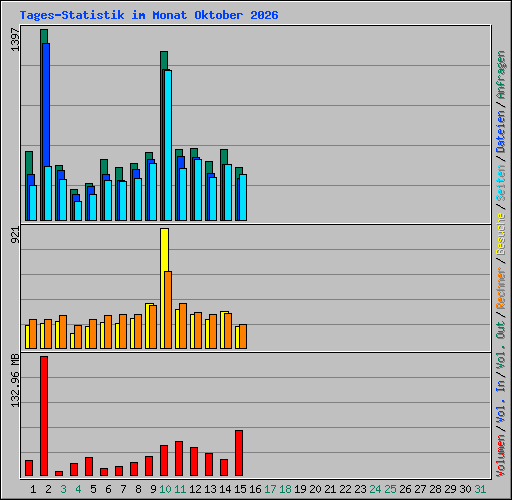This screenshot has width=512, height=500.
Task: Click day number "14" on the x-axis
Action: click(x=225, y=489)
